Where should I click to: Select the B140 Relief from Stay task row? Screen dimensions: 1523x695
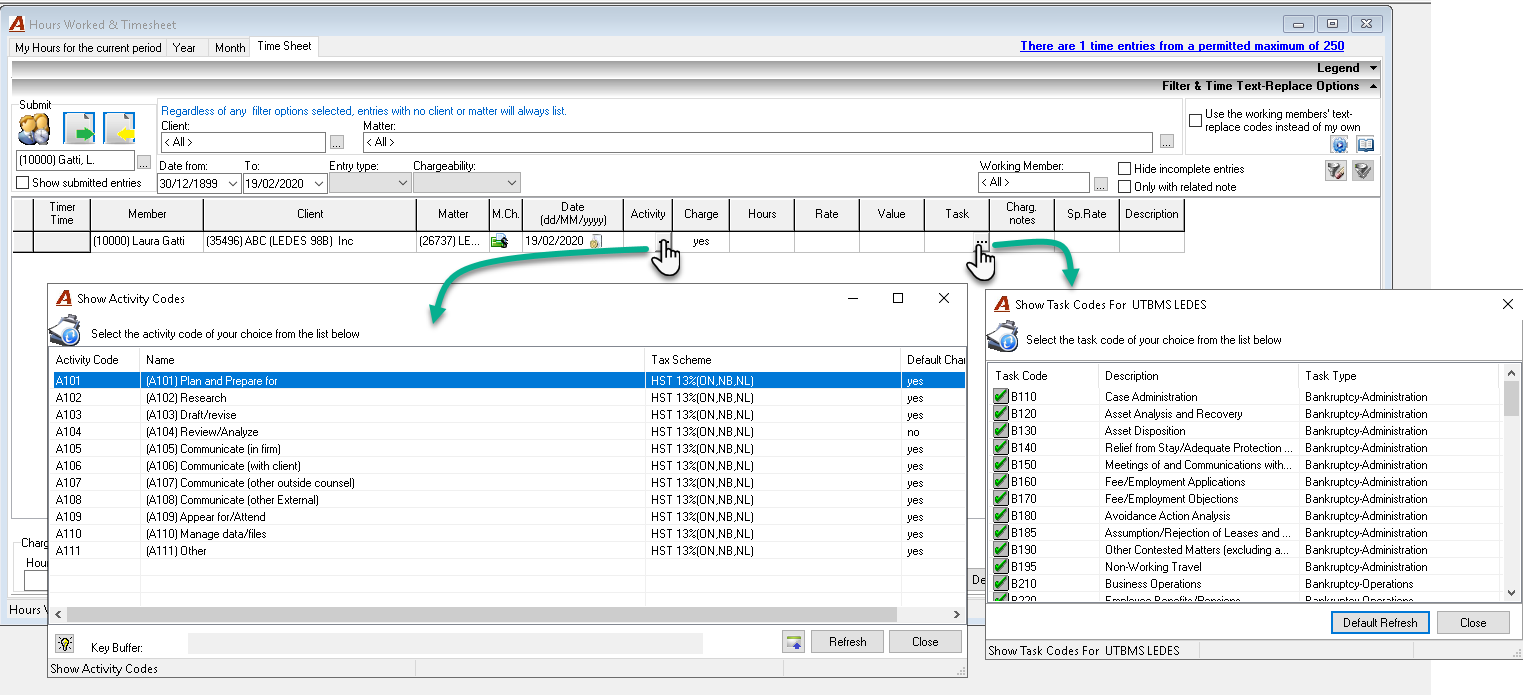click(1247, 448)
